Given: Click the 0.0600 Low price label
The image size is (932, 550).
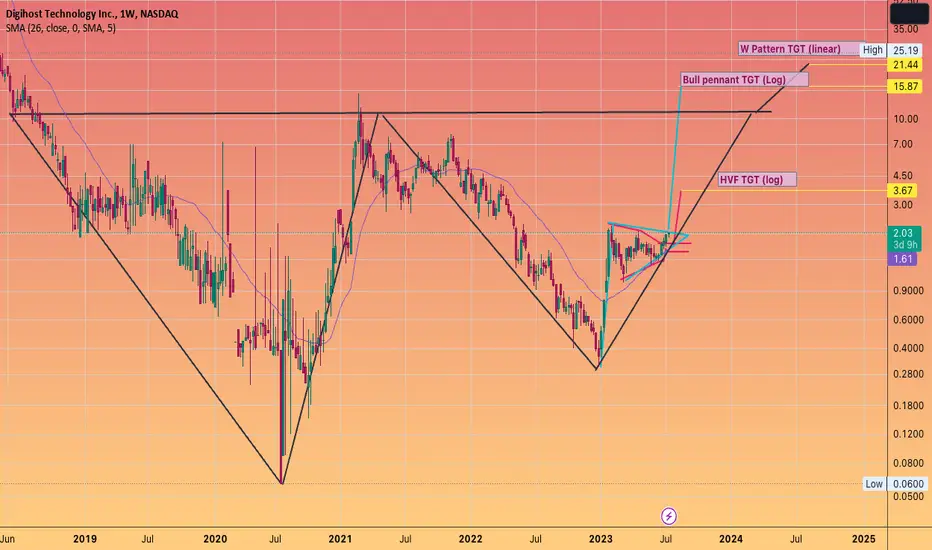Looking at the screenshot, I should click(909, 484).
